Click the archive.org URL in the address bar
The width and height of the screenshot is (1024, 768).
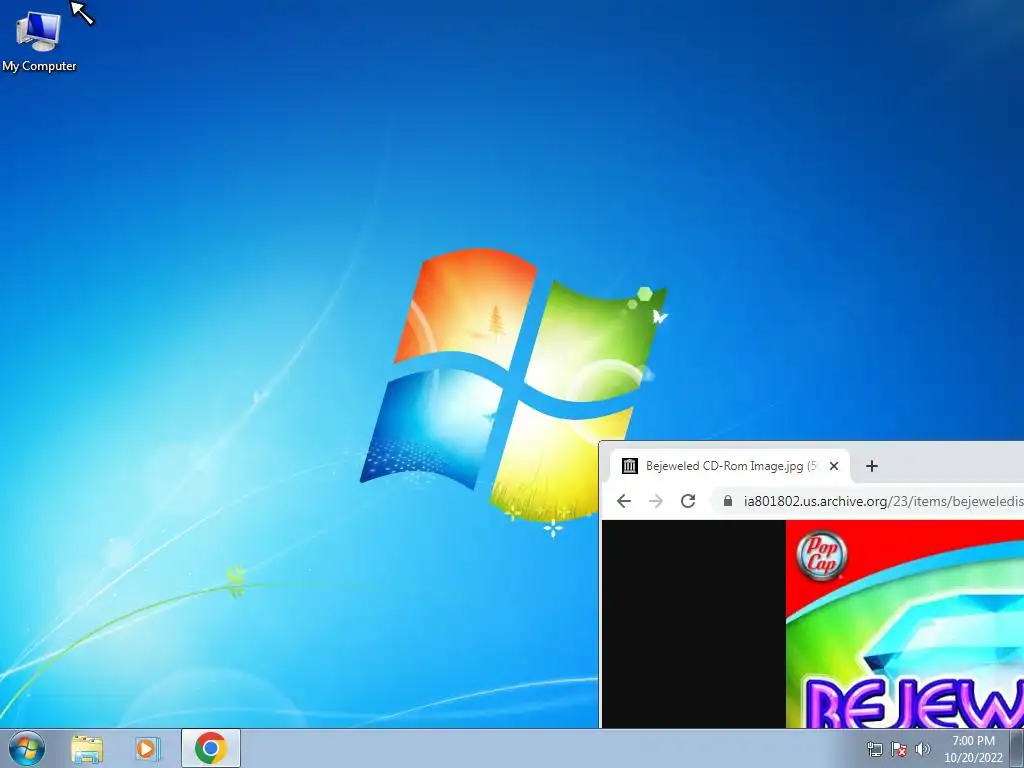coord(883,502)
